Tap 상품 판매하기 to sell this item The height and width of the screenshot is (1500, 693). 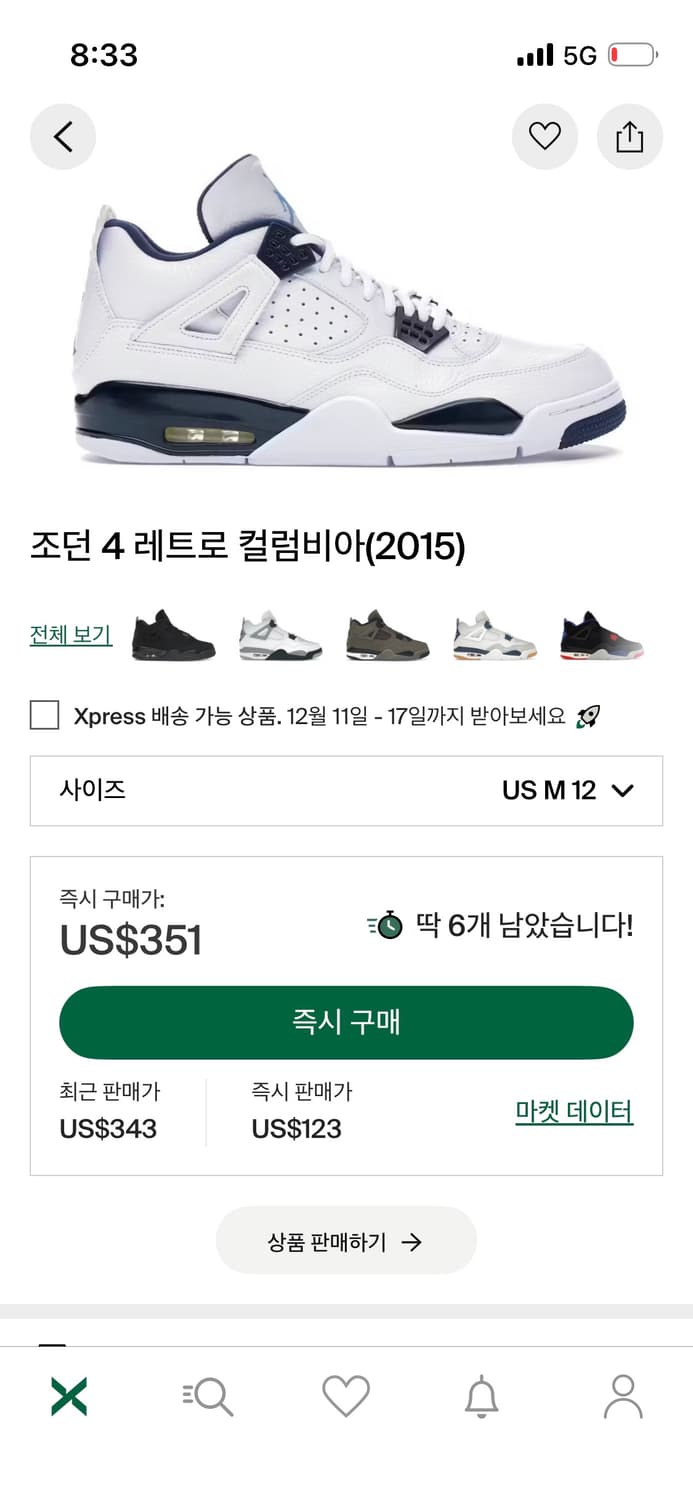tap(346, 1240)
